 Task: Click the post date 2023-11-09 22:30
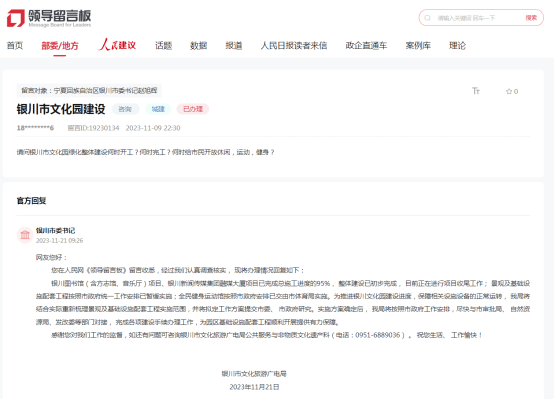point(153,128)
